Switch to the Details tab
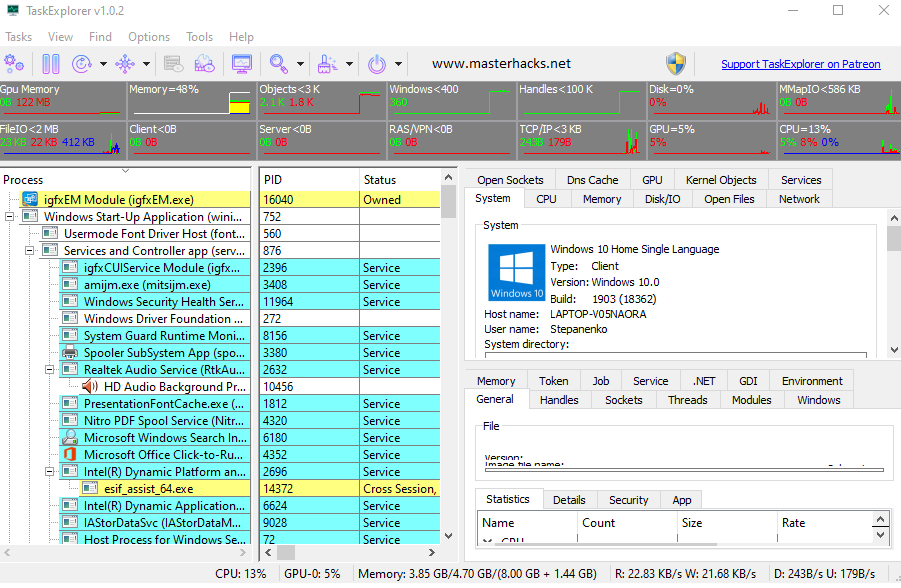 [x=569, y=500]
